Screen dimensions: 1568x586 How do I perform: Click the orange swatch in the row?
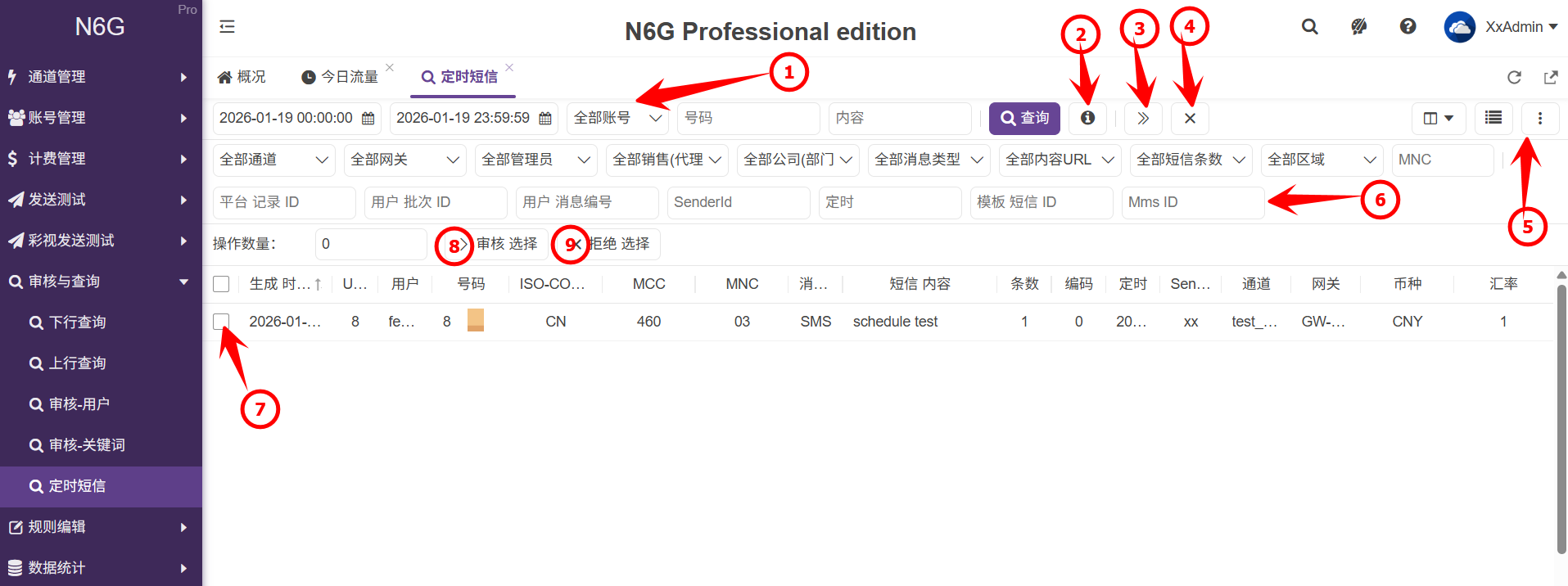(x=475, y=320)
